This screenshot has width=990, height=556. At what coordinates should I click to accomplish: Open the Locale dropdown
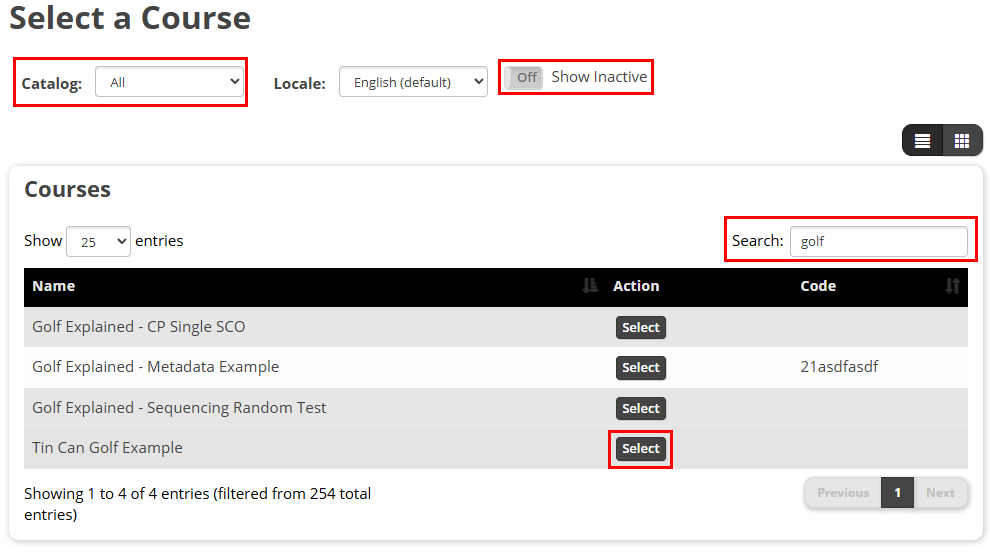413,82
